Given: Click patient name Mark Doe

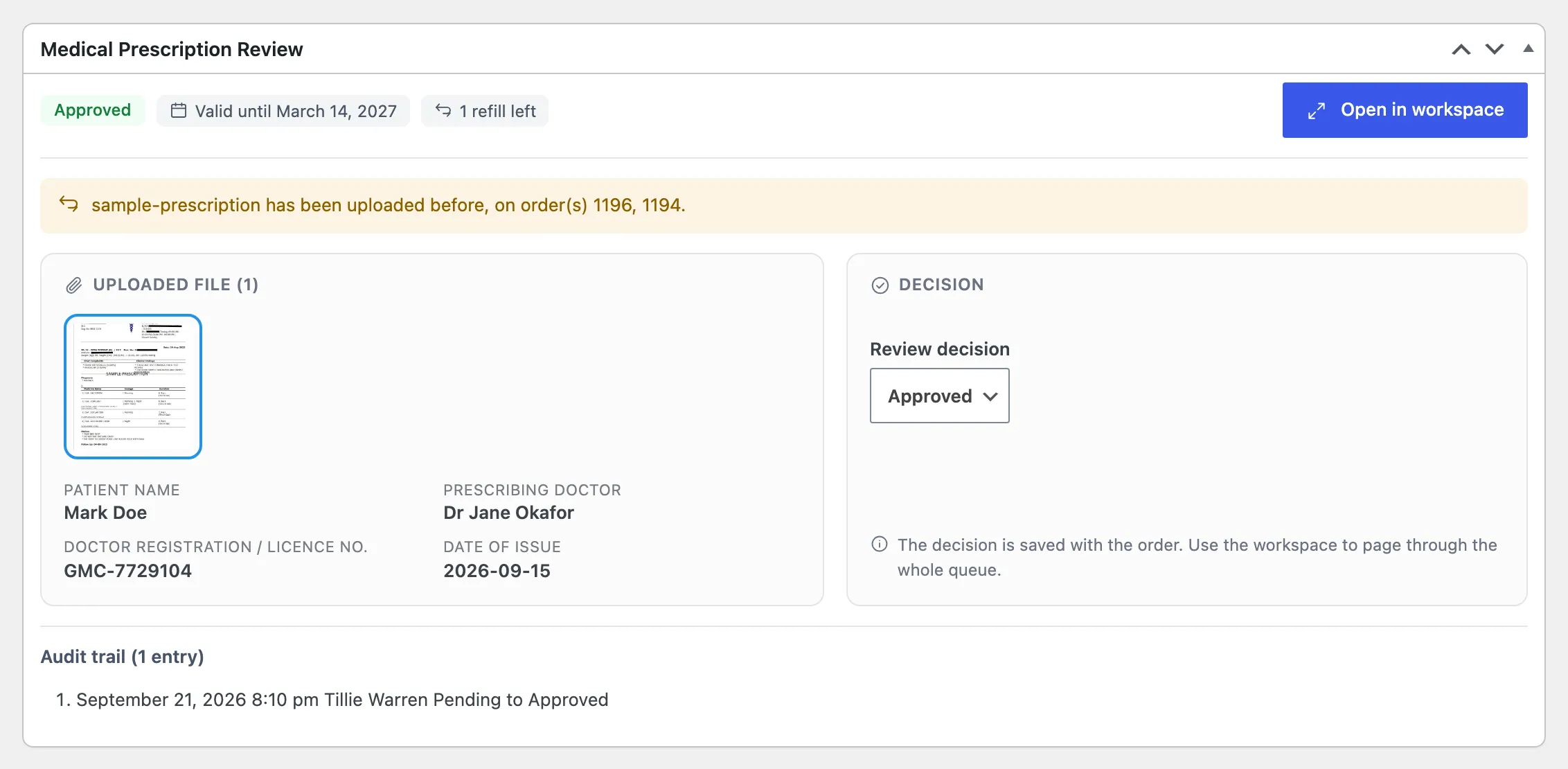Looking at the screenshot, I should 105,513.
